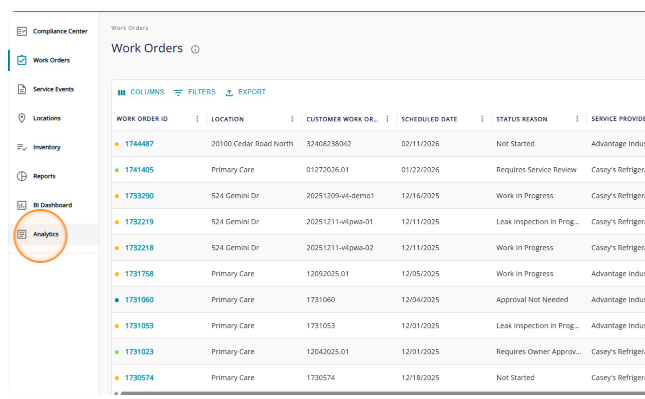Click customer work order 32408238042 cell
645x399 pixels.
click(329, 144)
